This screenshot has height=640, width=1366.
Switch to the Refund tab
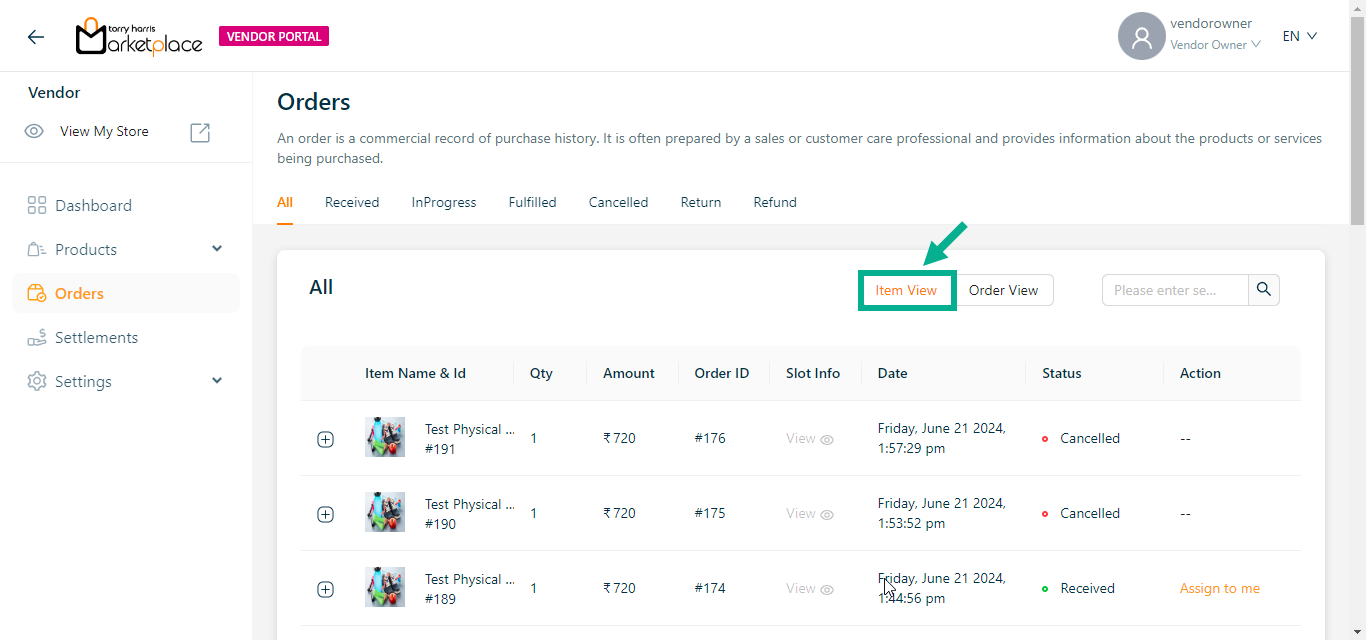click(775, 203)
